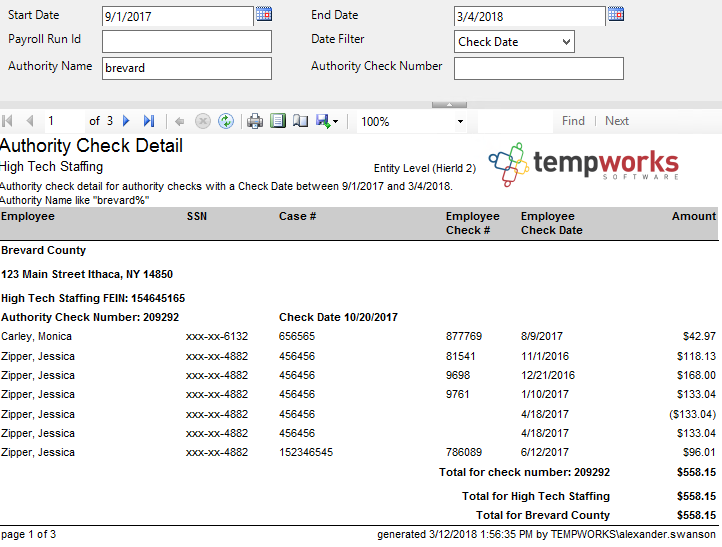Click Total for check number: 209292
Image resolution: width=722 pixels, height=547 pixels.
pyautogui.click(x=524, y=472)
